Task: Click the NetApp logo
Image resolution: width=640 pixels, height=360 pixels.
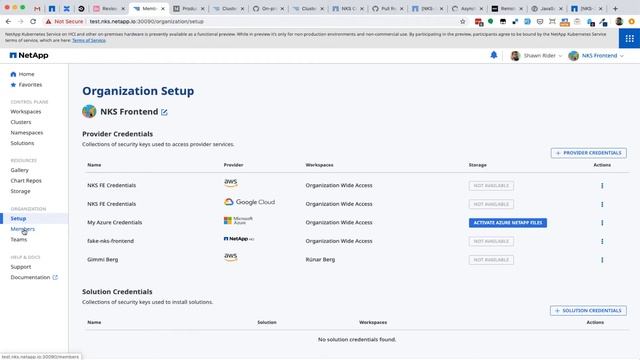Action: pyautogui.click(x=29, y=55)
